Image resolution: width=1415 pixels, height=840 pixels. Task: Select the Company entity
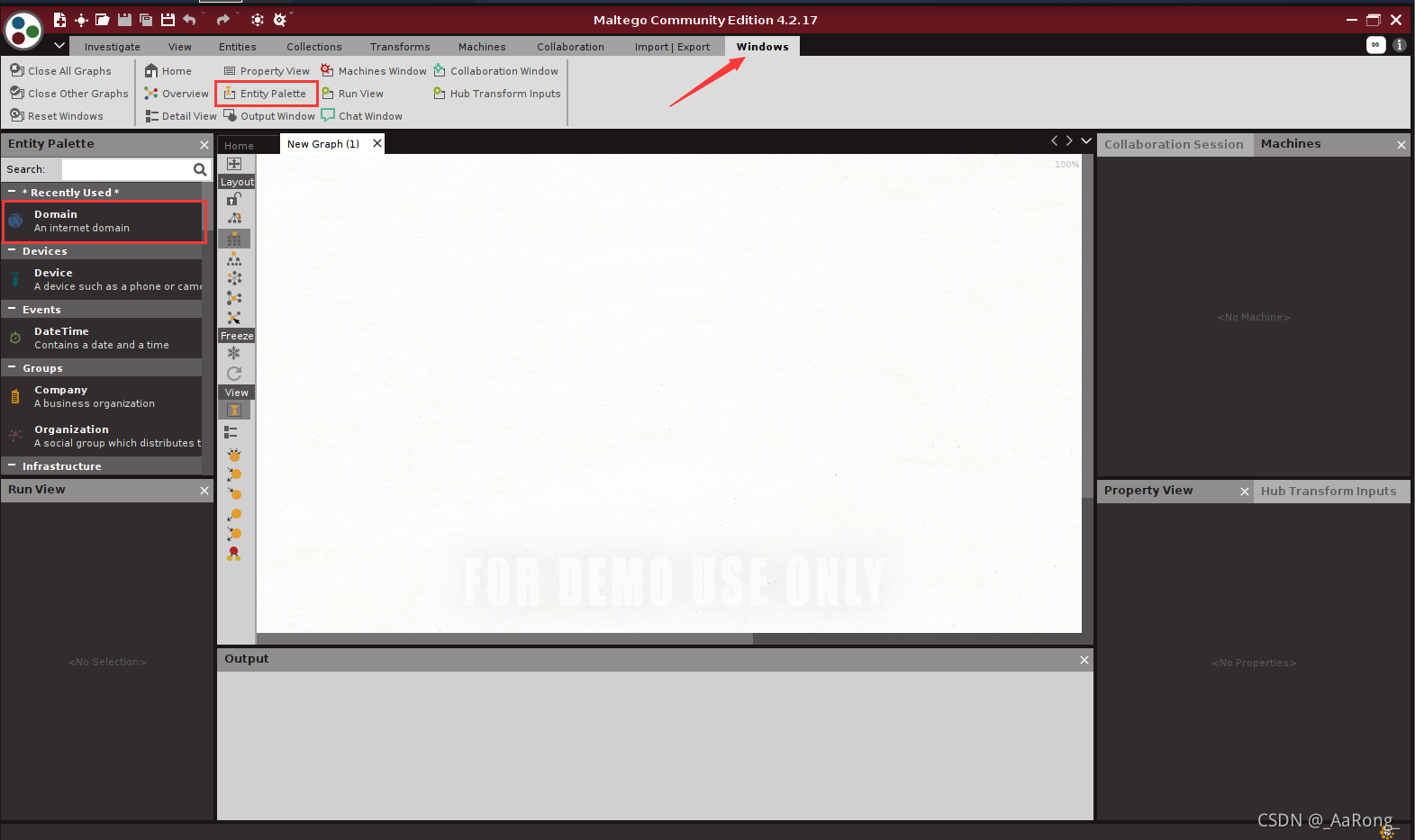pyautogui.click(x=102, y=396)
